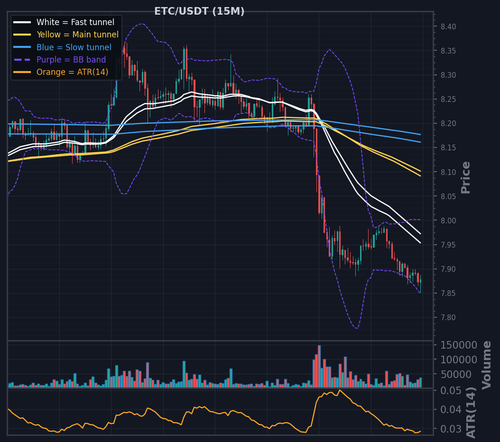Click the 8.40 price axis tick label
Screen dimensions: 500x442
pyautogui.click(x=448, y=27)
